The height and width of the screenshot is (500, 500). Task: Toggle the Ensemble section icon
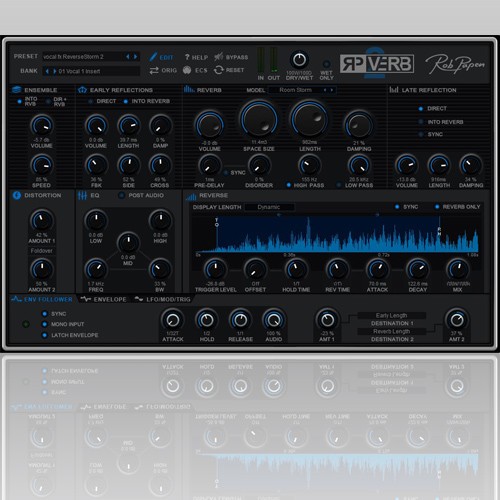coord(16,90)
